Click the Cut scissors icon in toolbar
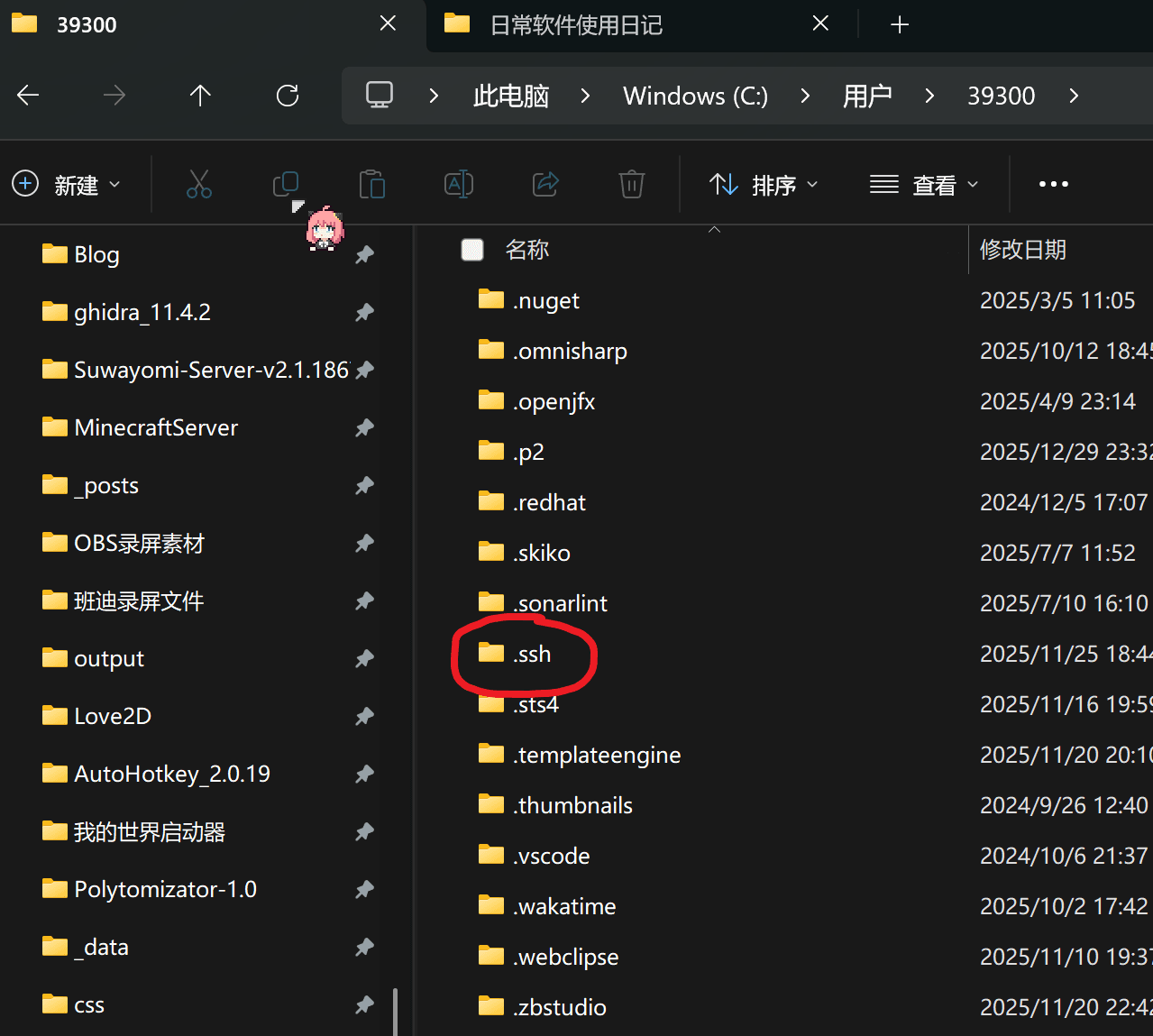 click(x=198, y=184)
